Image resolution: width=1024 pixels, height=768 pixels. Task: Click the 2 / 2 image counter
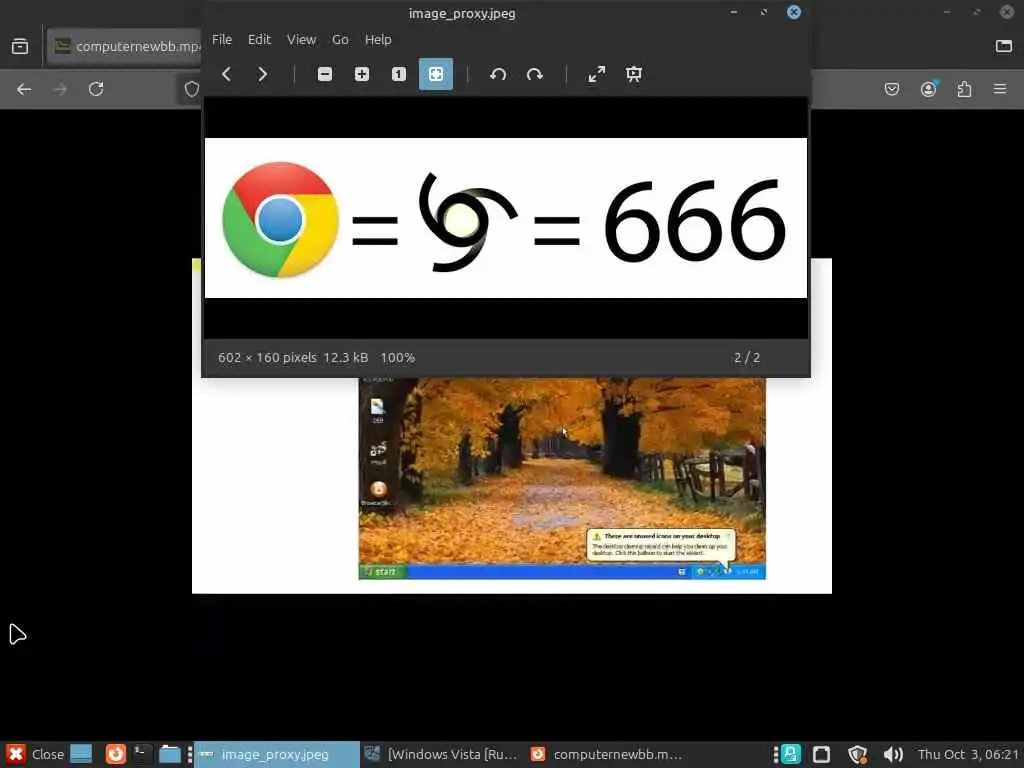746,358
